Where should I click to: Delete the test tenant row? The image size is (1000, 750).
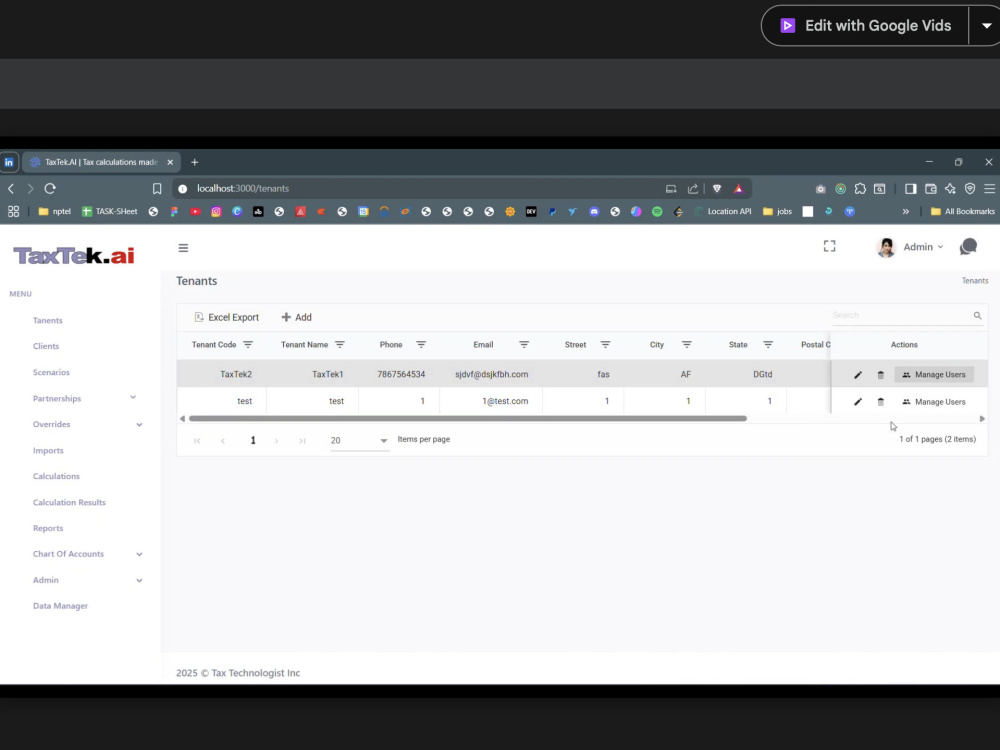click(881, 402)
